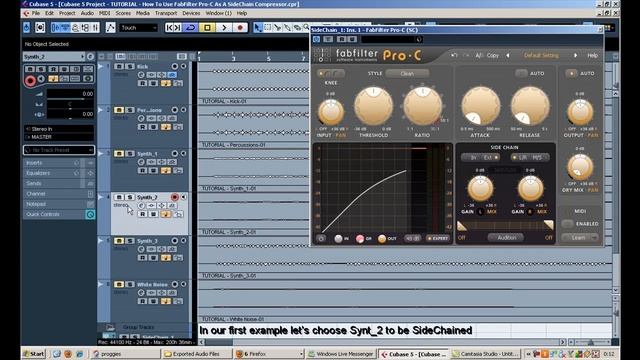Click the automation curve icon beside Touch
Viewport: 640px width, 360px height.
(110, 28)
